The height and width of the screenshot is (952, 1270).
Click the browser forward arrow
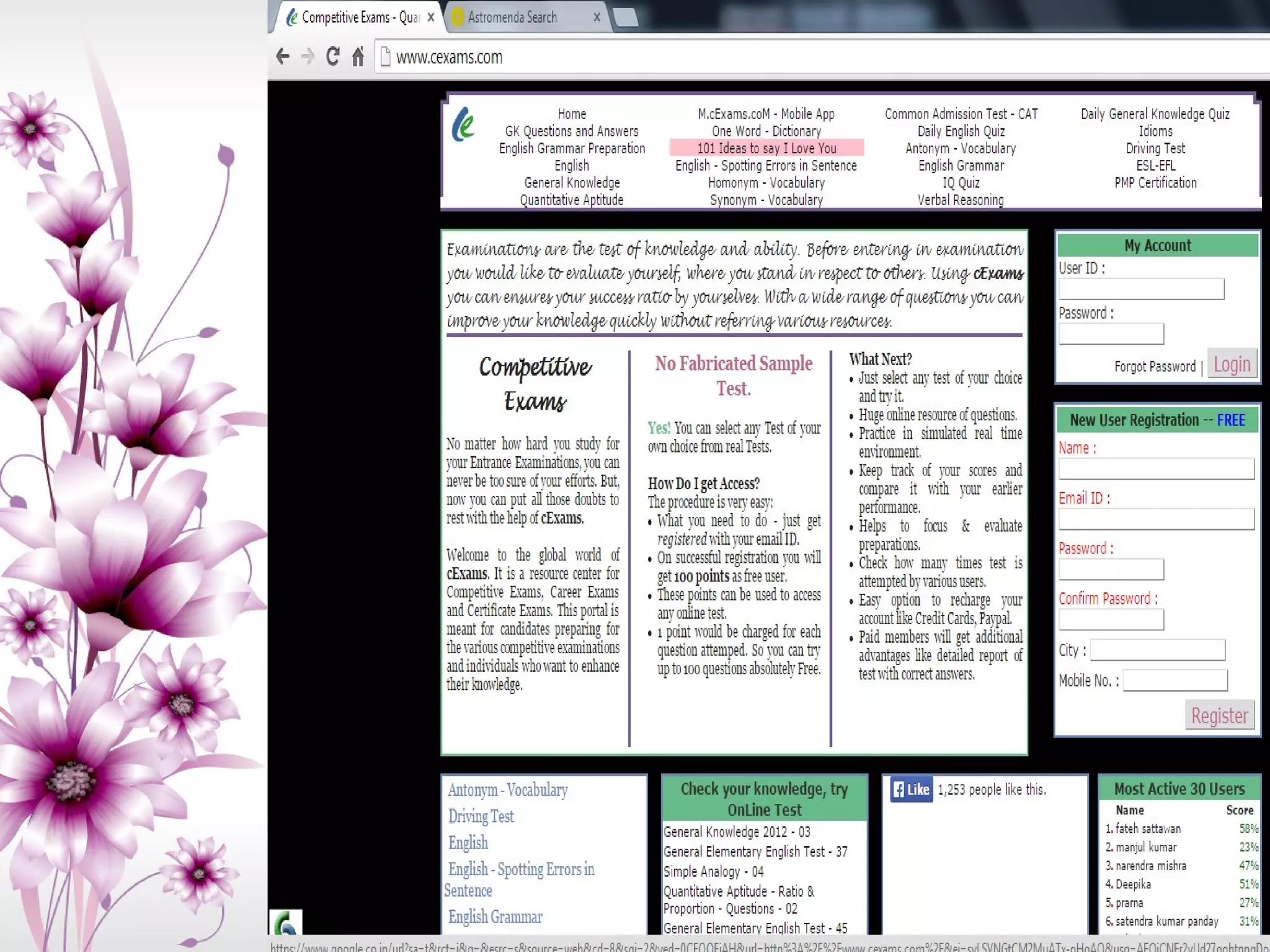click(x=308, y=57)
